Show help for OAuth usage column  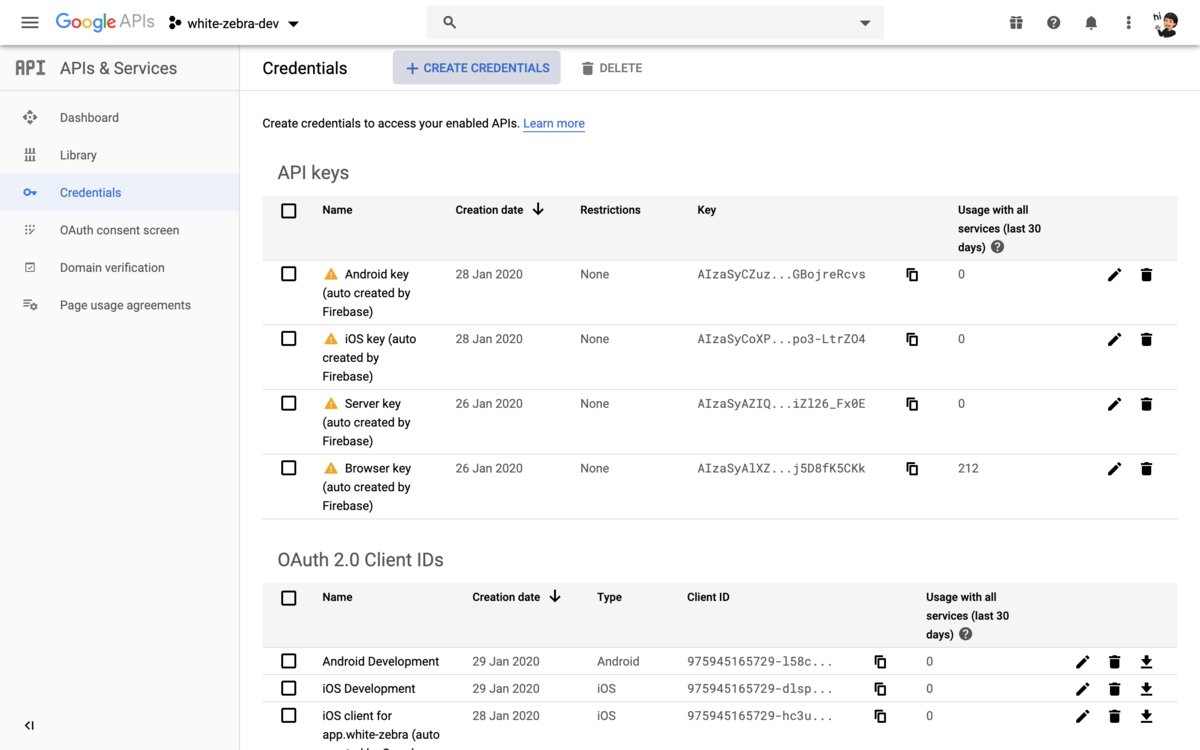965,634
